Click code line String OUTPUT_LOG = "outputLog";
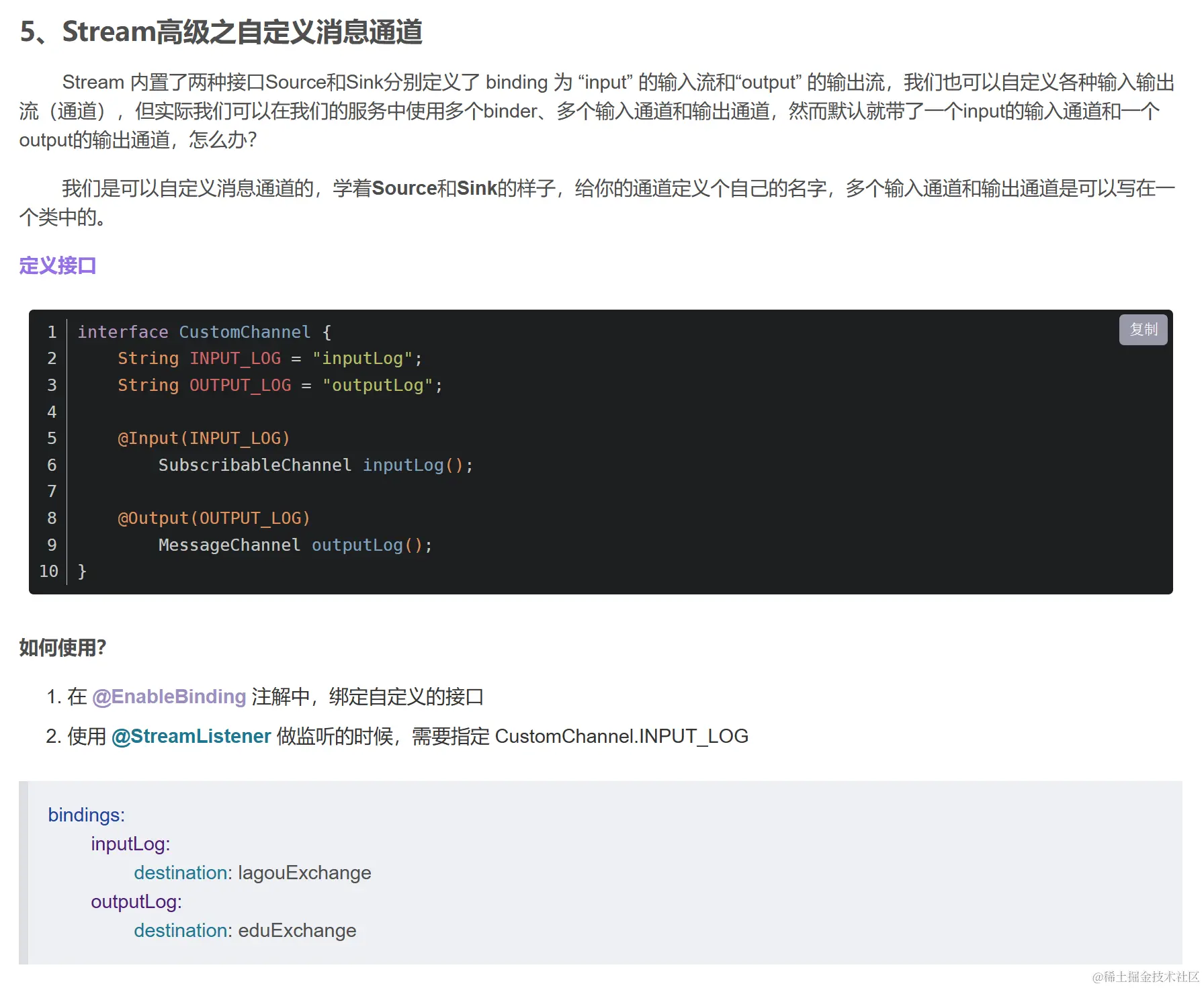 (280, 385)
